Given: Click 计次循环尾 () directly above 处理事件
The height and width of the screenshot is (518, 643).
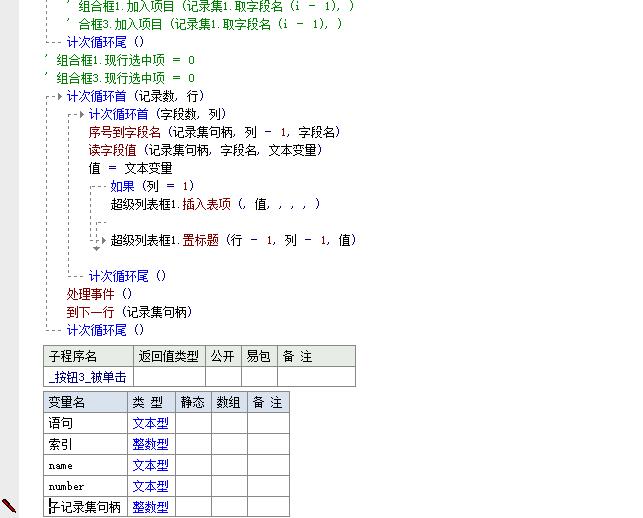Looking at the screenshot, I should 127,276.
